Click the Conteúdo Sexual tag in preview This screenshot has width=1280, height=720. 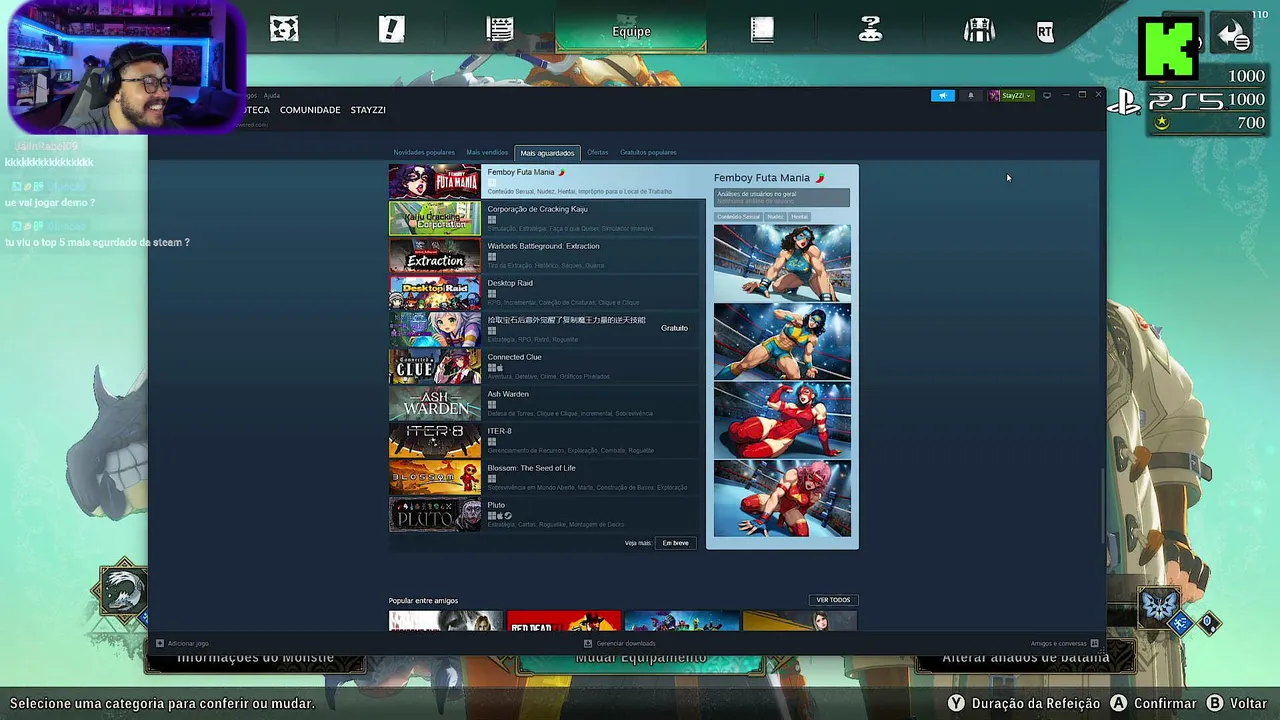[x=738, y=217]
